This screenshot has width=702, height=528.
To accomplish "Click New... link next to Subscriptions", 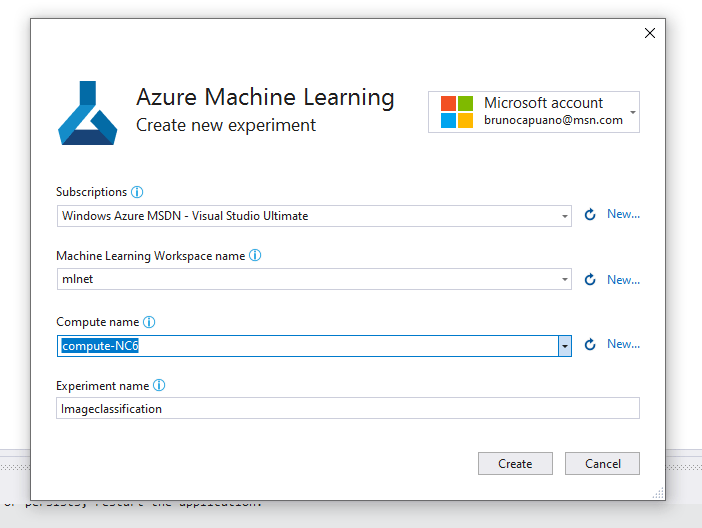I will (623, 214).
